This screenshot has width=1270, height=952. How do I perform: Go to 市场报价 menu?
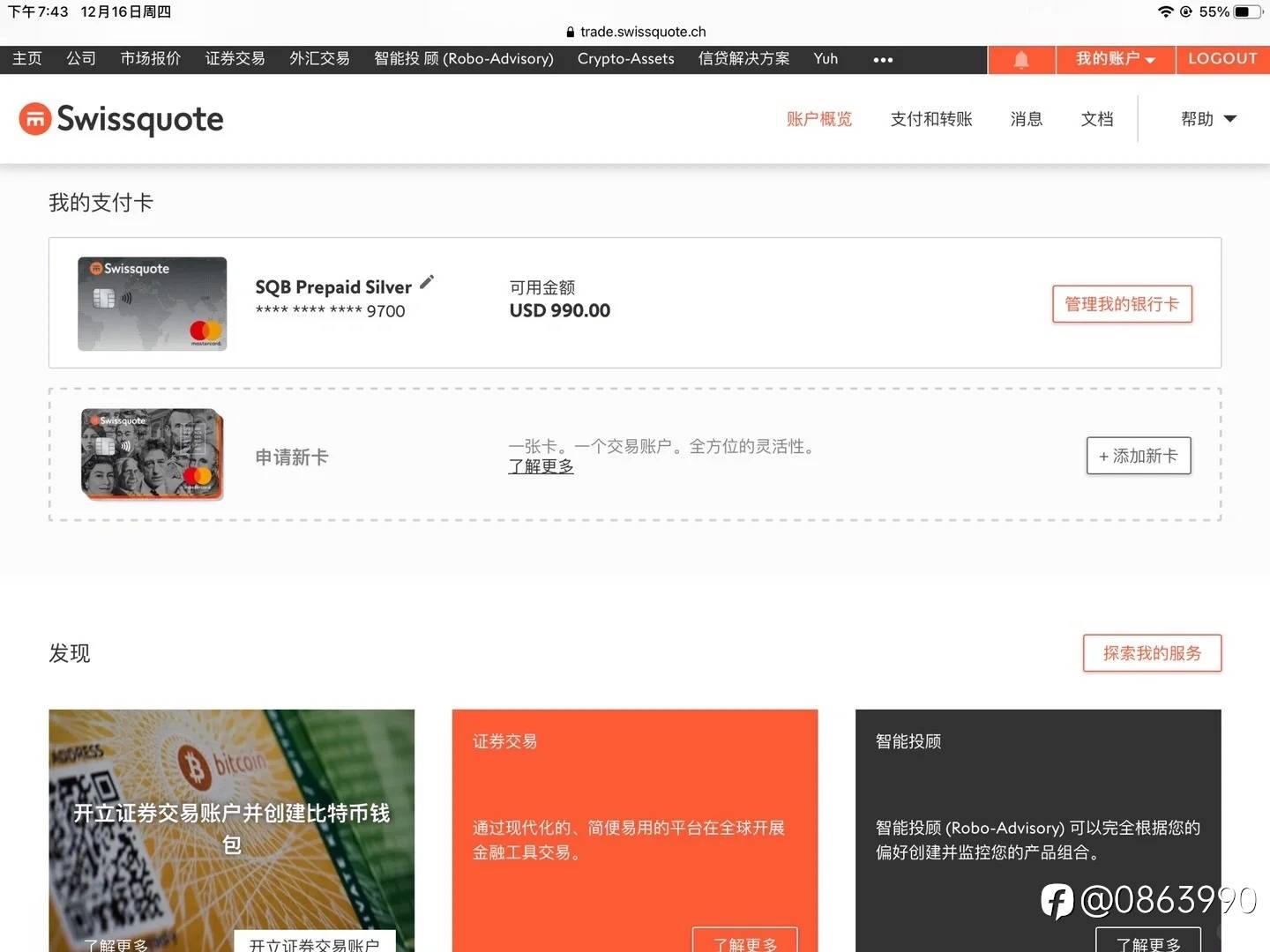tap(151, 58)
